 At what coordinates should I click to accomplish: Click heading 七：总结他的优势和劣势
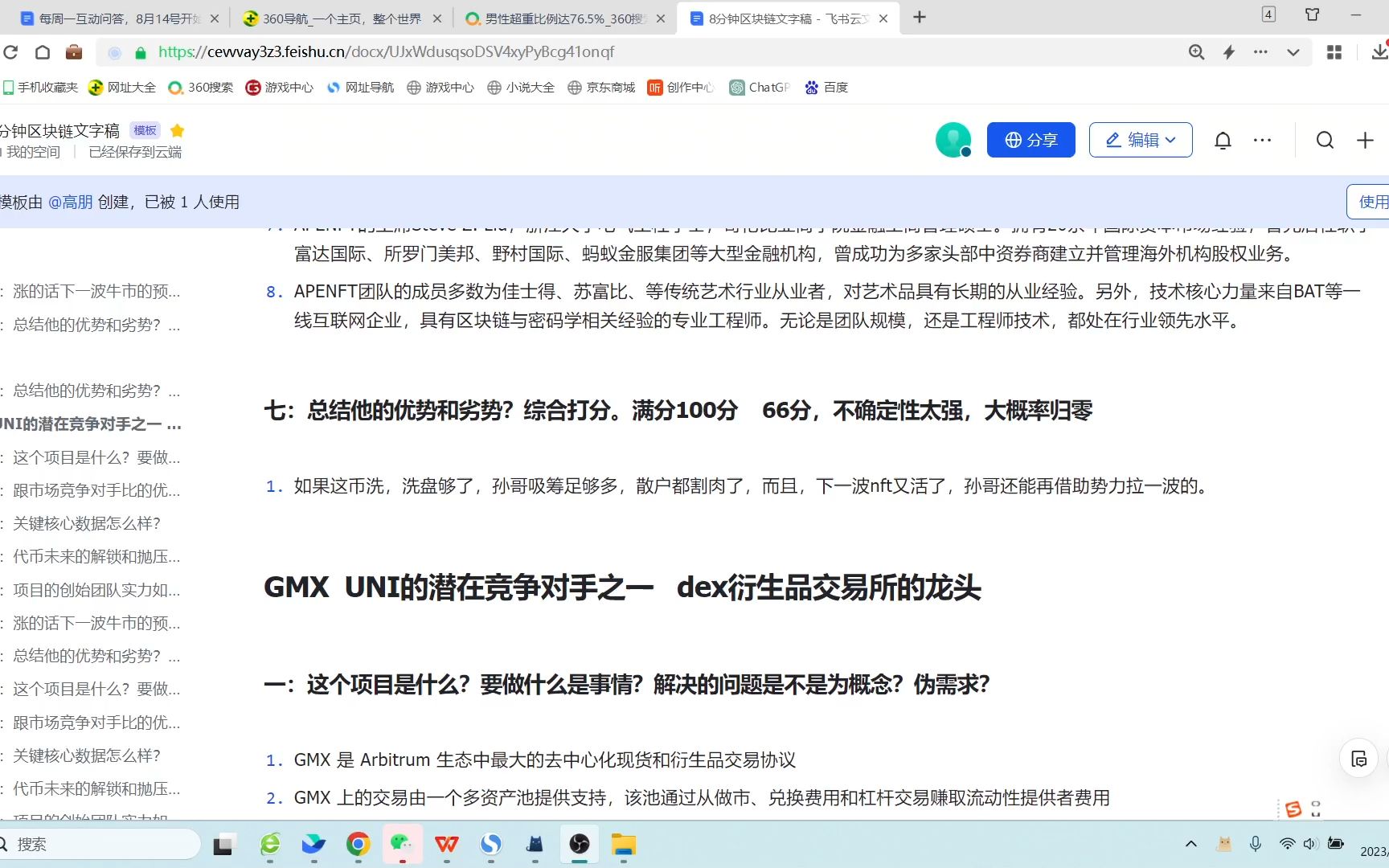[x=678, y=411]
